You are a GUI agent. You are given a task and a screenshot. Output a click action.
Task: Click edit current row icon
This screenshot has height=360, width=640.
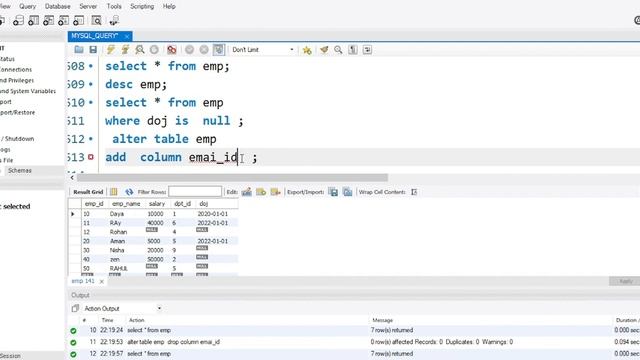click(247, 192)
